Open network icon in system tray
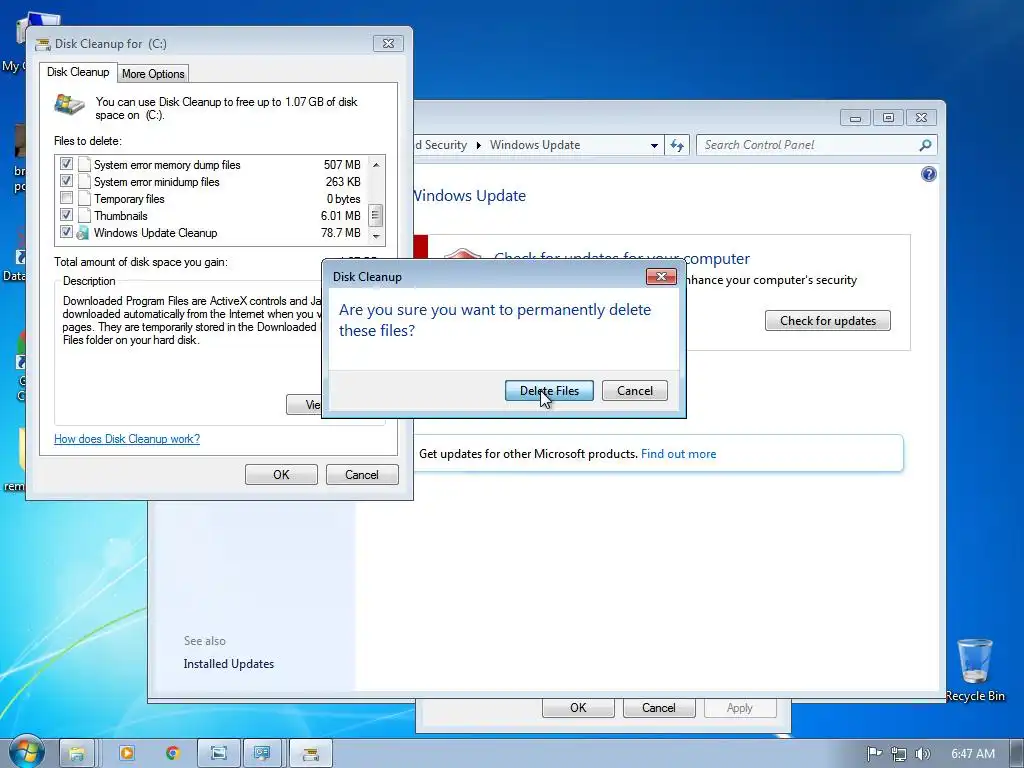 [899, 754]
